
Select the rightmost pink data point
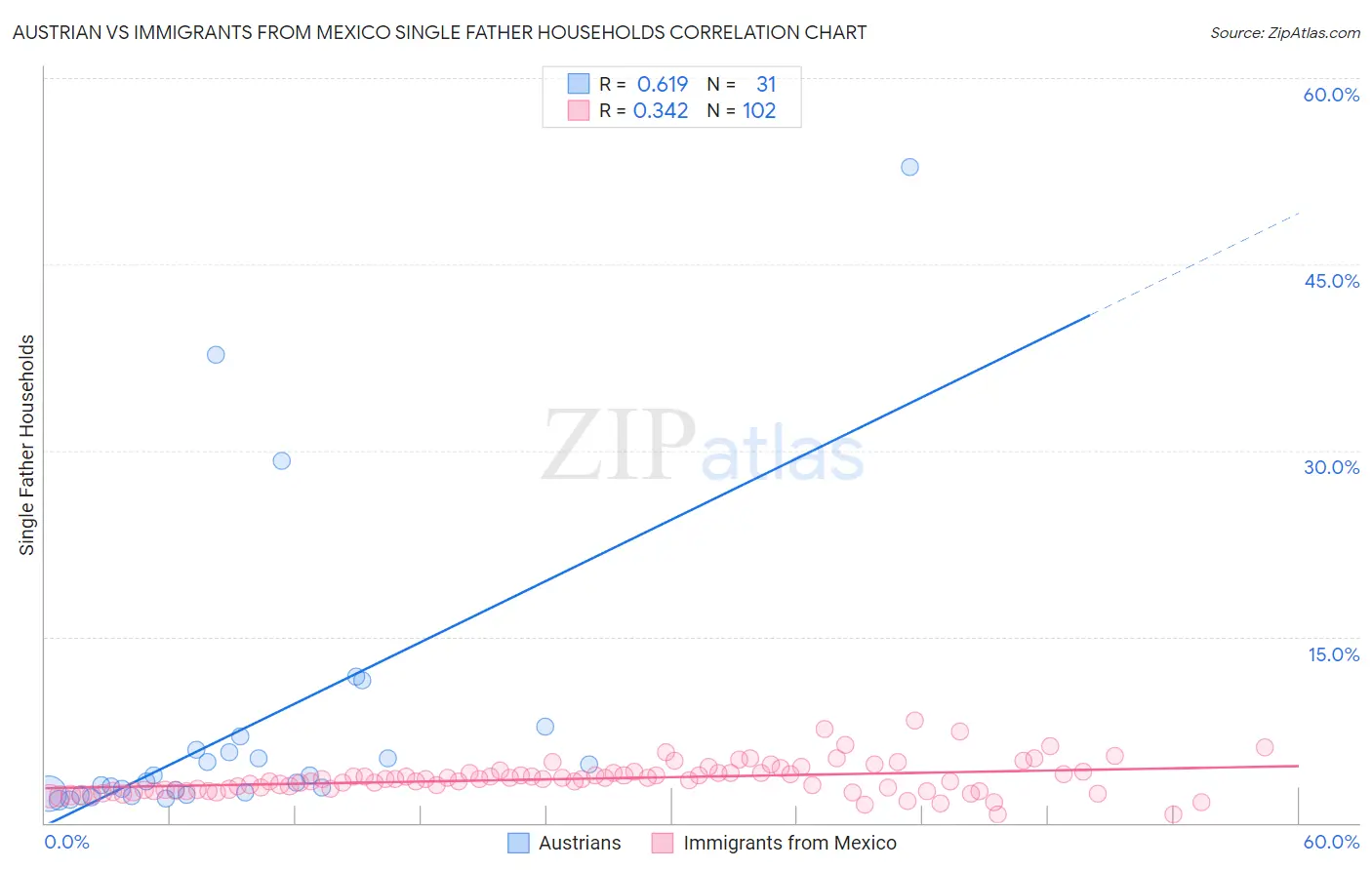click(x=1265, y=747)
